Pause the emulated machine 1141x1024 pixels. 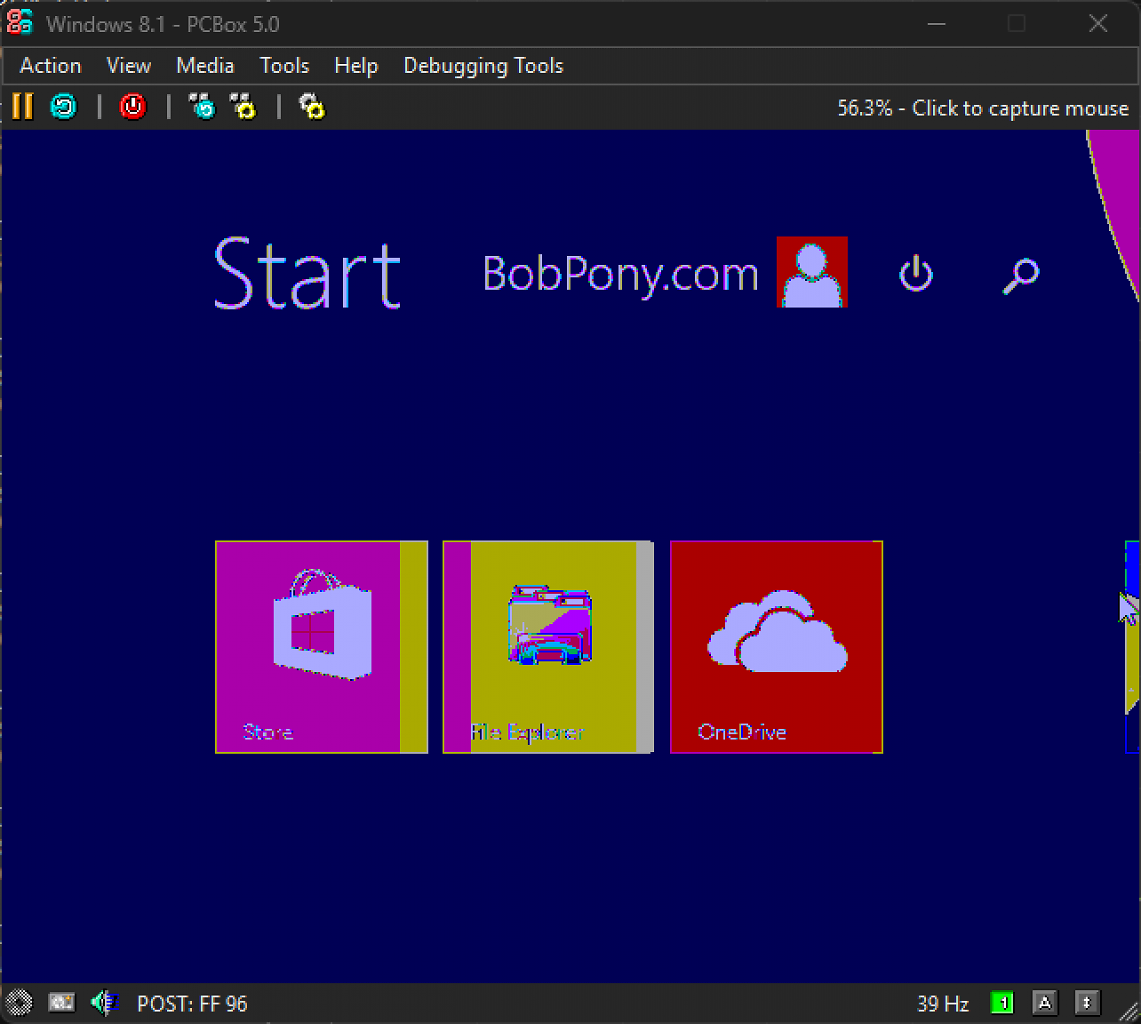tap(23, 107)
